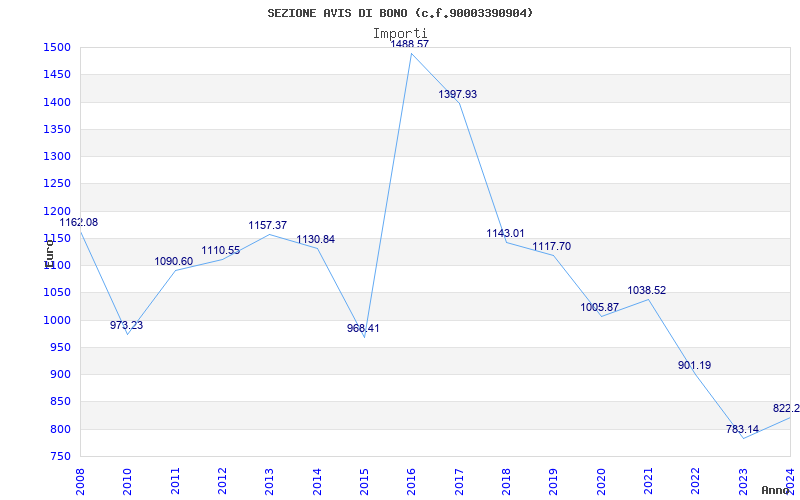Image resolution: width=800 pixels, height=500 pixels.
Task: Click the Euro y-axis title
Action: [x=49, y=254]
